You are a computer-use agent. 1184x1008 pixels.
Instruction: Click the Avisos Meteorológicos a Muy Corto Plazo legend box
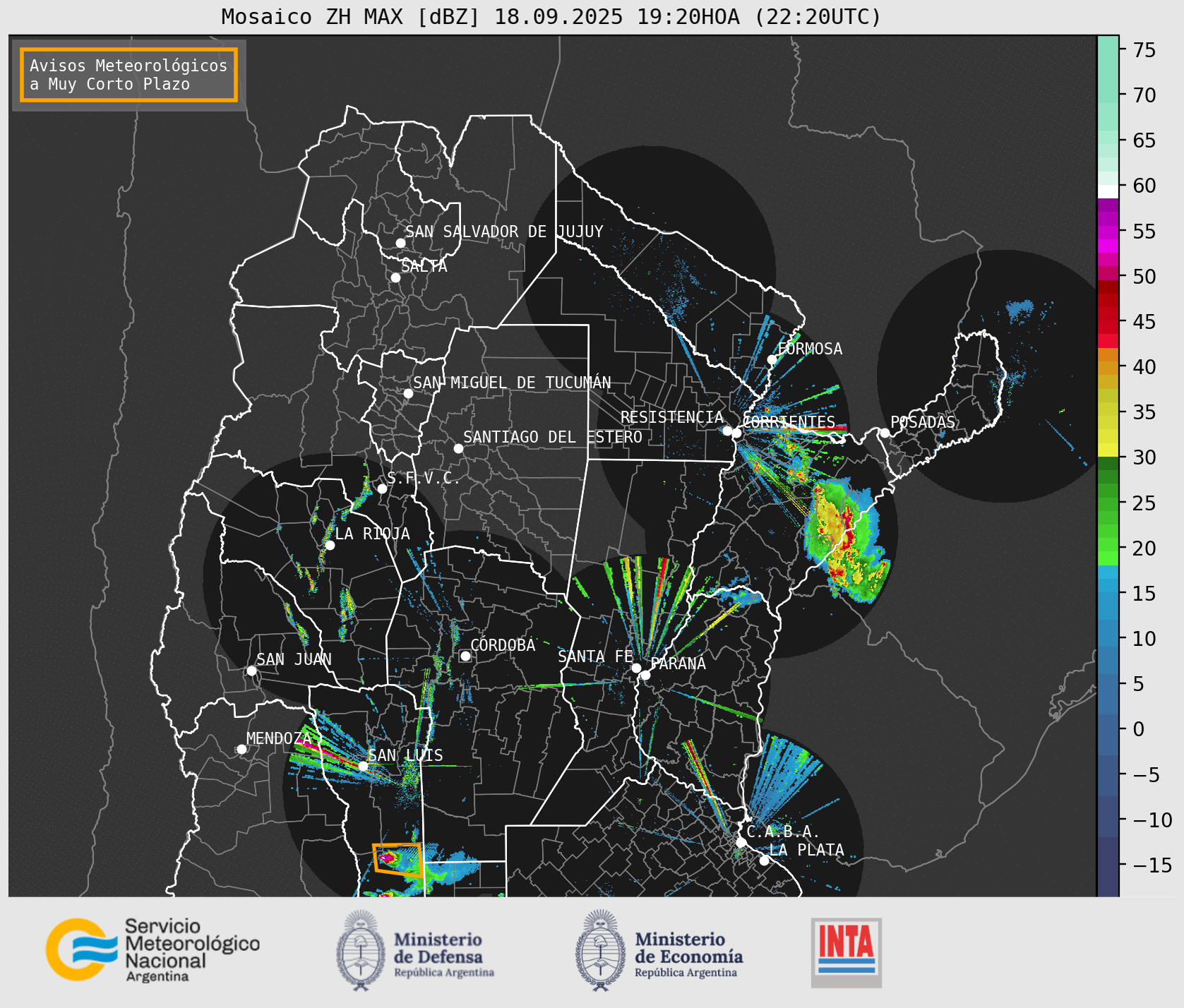[x=128, y=75]
